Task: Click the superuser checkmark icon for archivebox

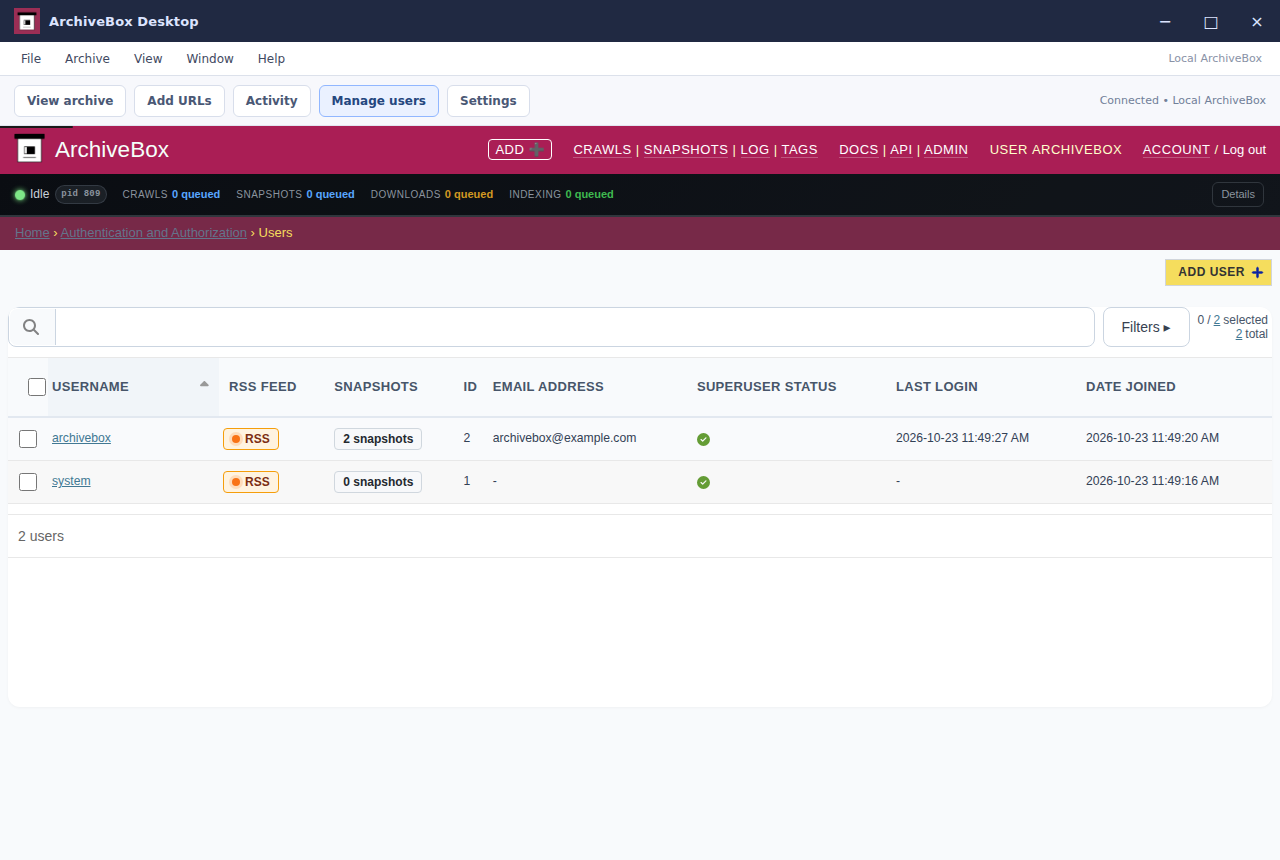Action: 703,439
